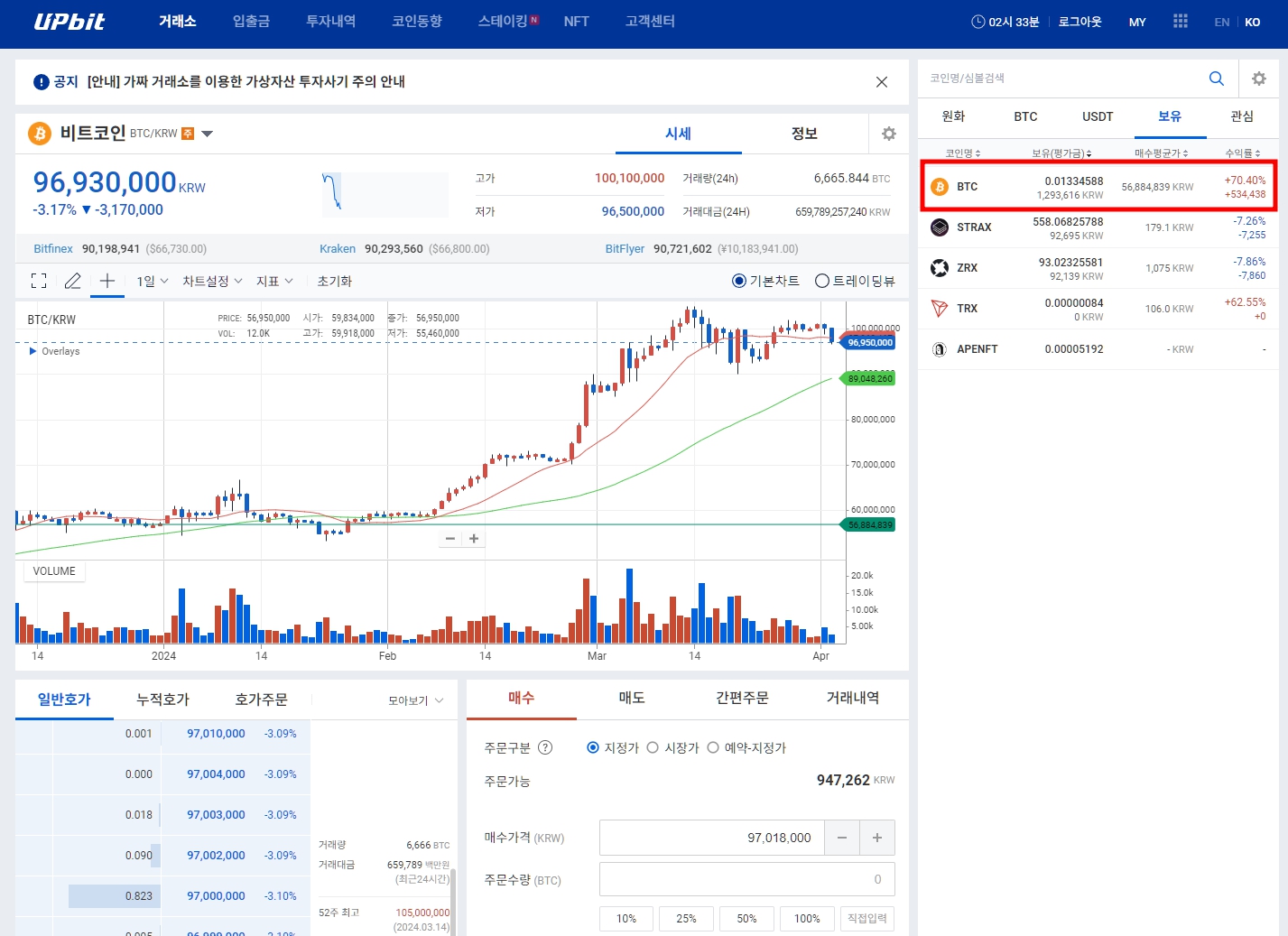Open 지표 indicators dropdown
This screenshot has width=1288, height=936.
(x=274, y=281)
